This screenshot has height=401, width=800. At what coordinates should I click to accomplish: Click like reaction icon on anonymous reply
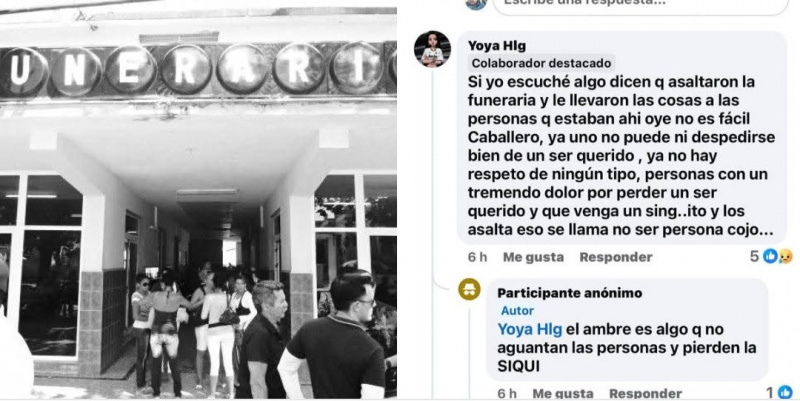(785, 392)
